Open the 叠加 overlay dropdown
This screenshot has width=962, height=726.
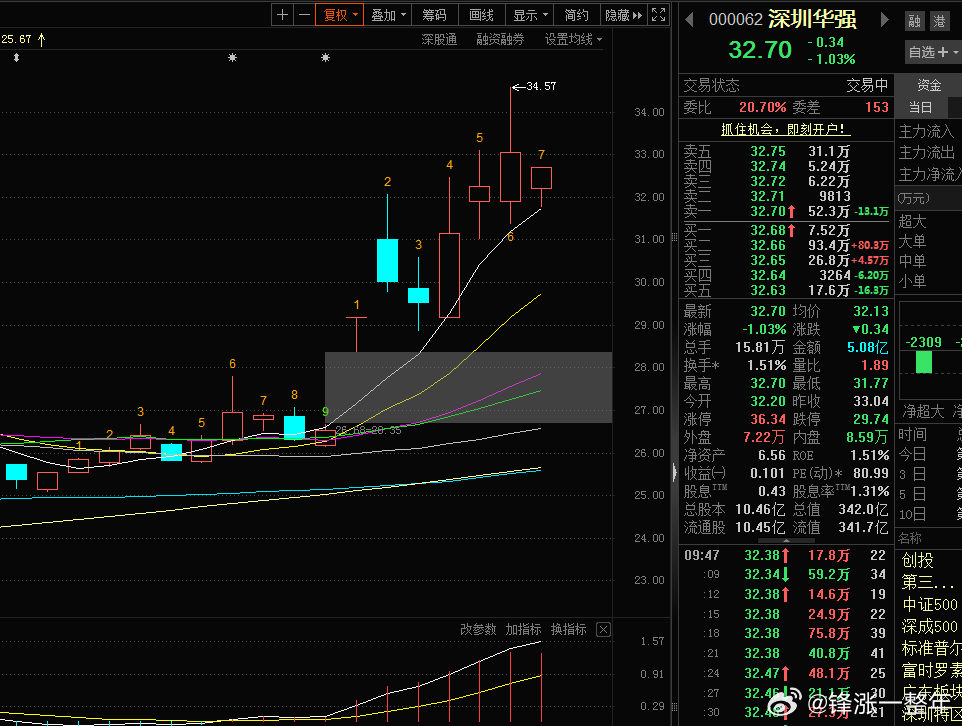pyautogui.click(x=388, y=15)
